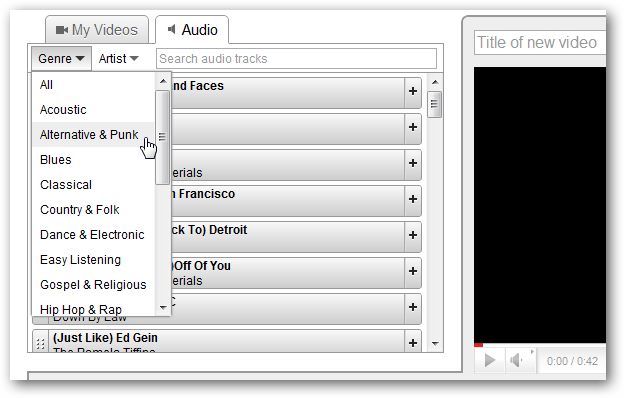624x398 pixels.
Task: Open the Genre dropdown
Action: pos(61,59)
